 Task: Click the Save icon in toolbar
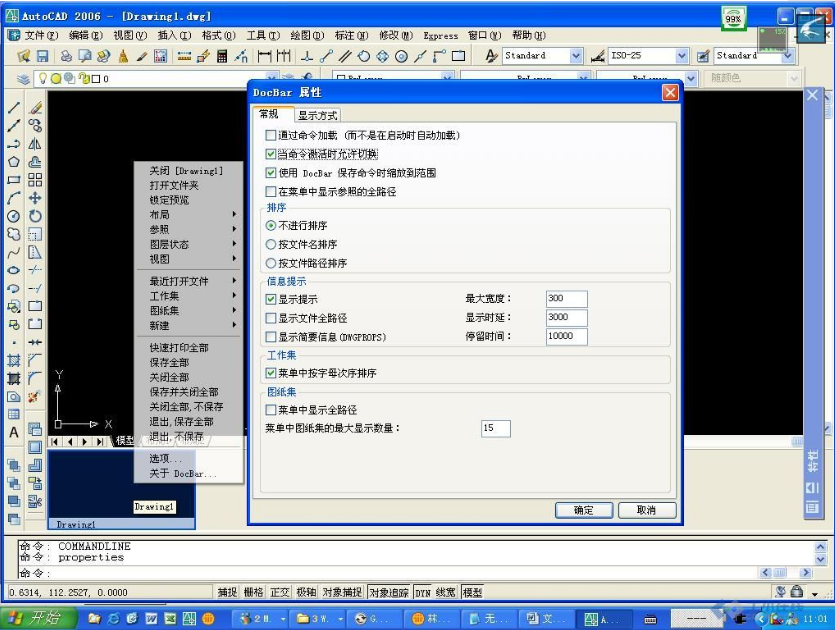tap(43, 56)
